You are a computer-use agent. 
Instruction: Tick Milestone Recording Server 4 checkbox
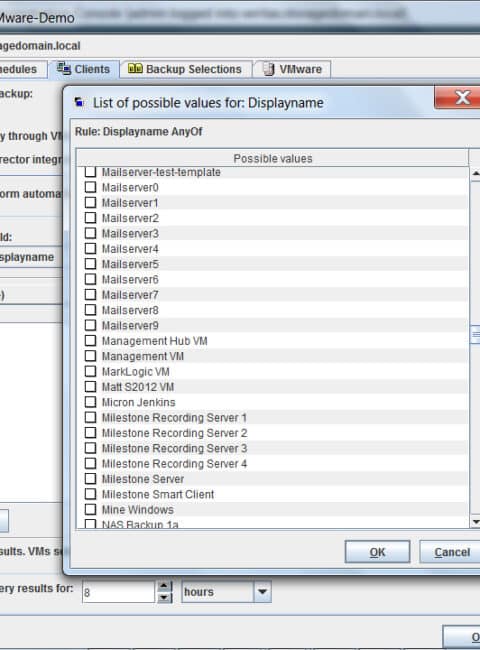[90, 463]
